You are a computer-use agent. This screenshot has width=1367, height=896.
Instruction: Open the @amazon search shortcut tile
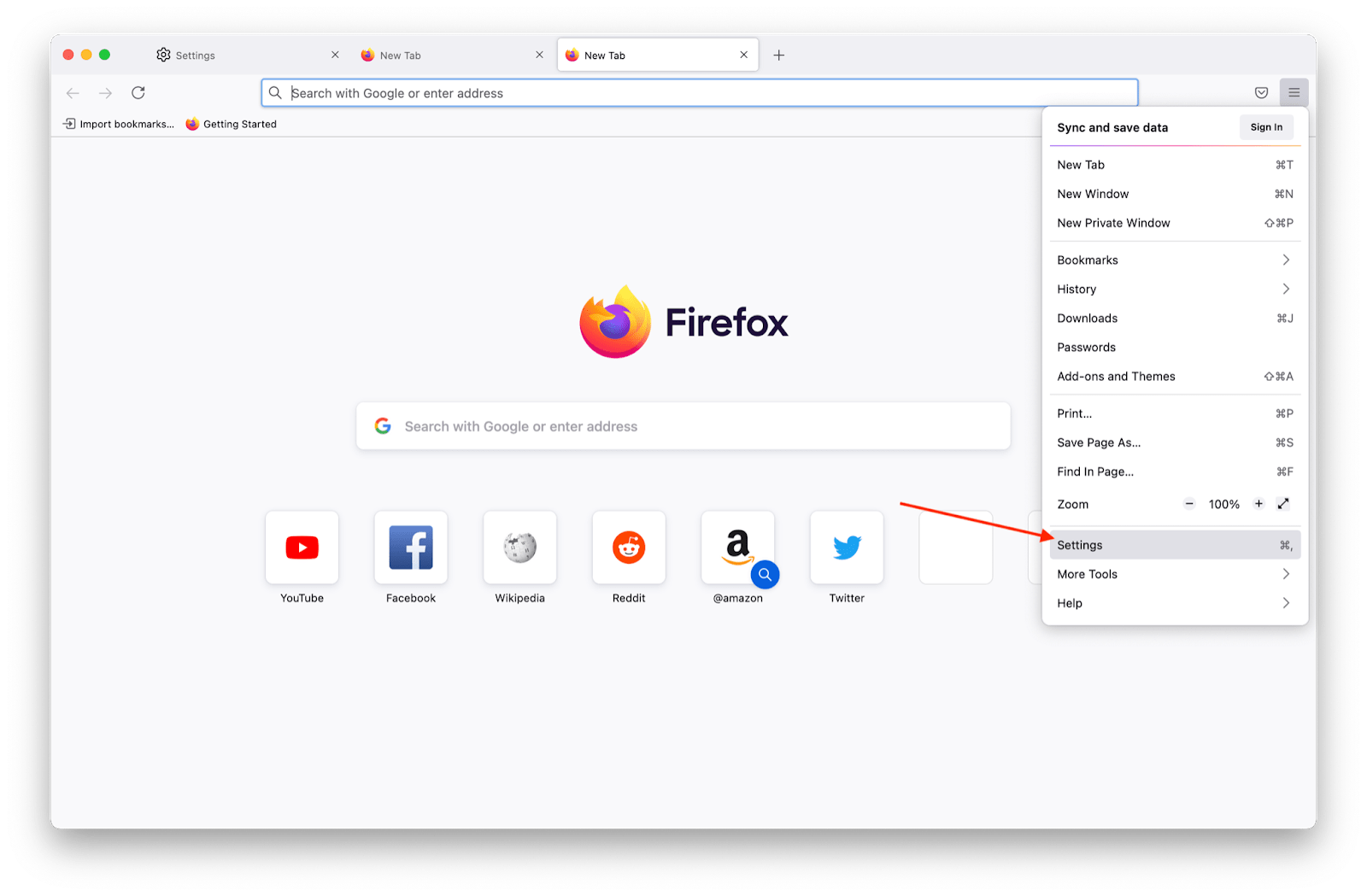click(737, 548)
